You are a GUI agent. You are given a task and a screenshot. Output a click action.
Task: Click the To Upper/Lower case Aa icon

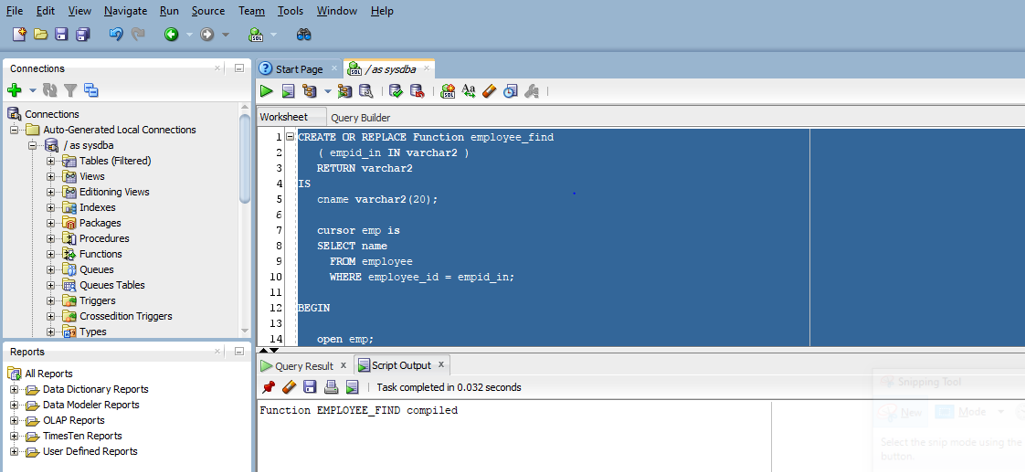point(469,91)
